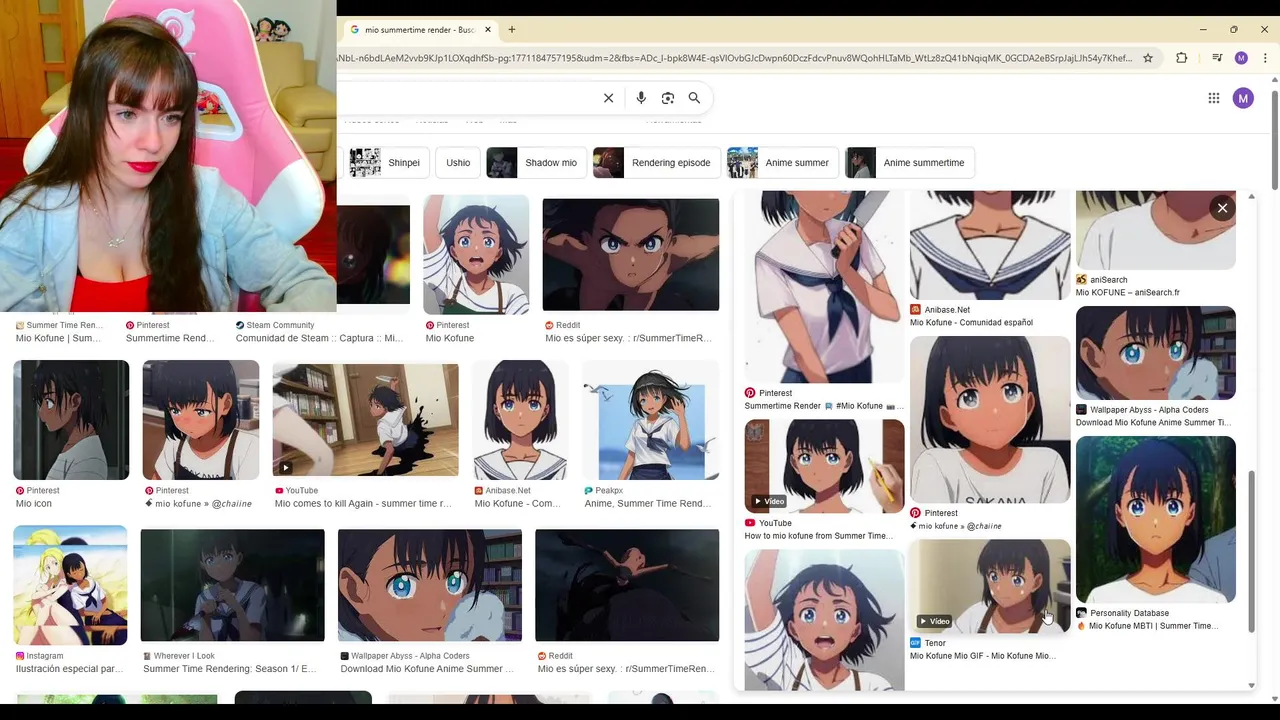Open a new browser tab
Screen dimensions: 1280x720
(x=512, y=30)
